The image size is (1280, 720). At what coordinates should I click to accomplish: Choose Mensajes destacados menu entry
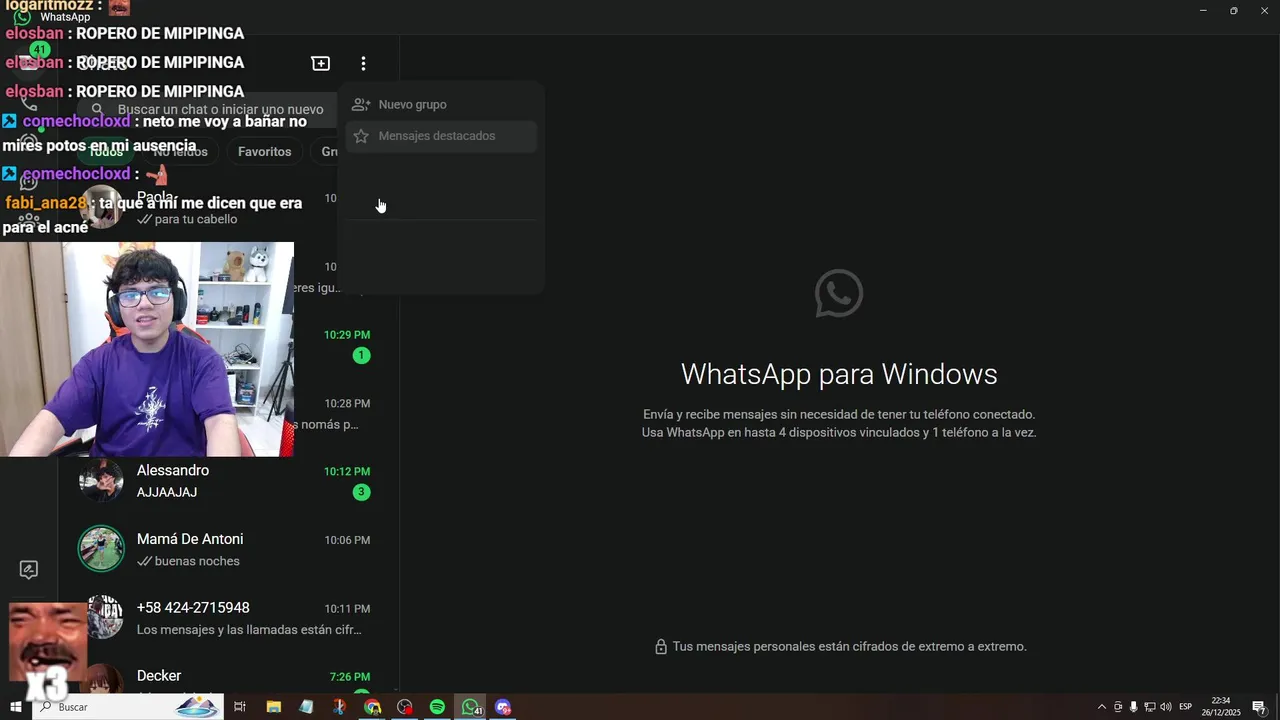pos(441,136)
